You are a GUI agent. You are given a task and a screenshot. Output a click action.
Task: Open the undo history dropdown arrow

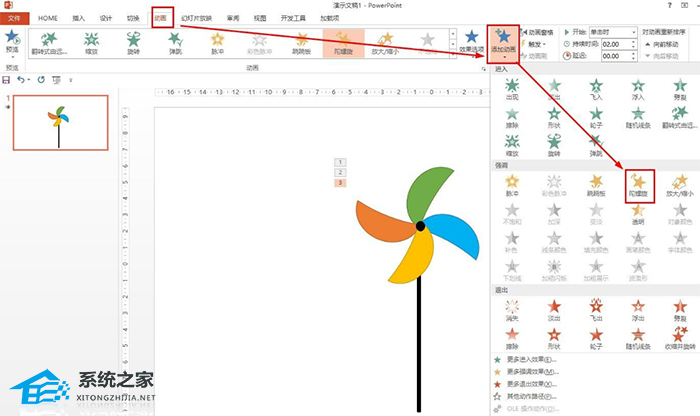[x=29, y=80]
